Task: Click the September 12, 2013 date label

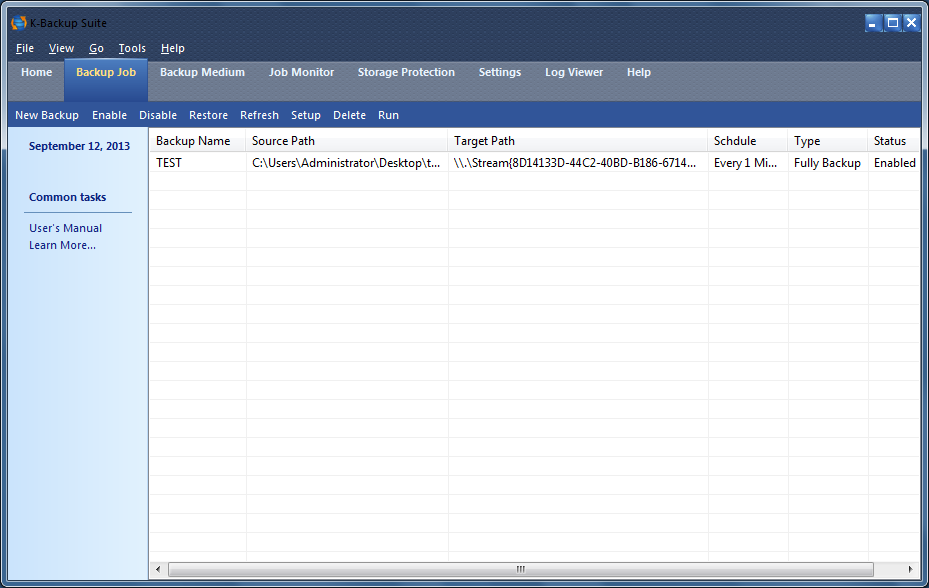Action: (x=79, y=146)
